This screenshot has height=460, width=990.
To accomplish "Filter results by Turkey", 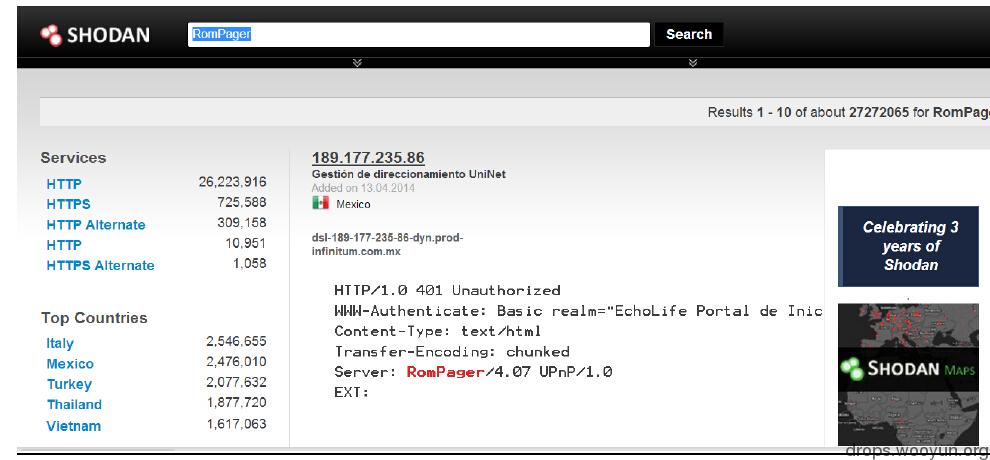I will click(x=69, y=384).
